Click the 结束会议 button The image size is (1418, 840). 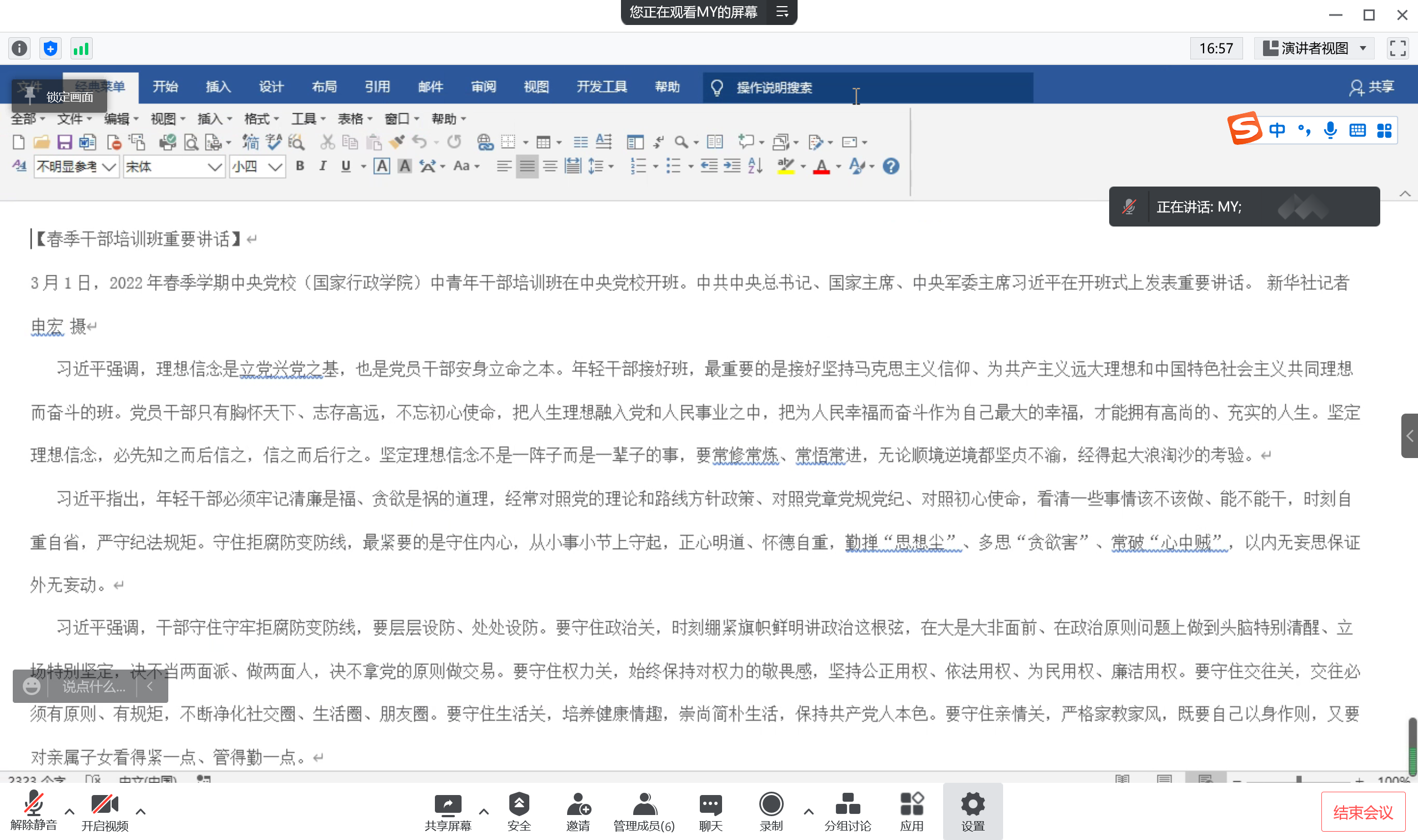[1362, 812]
